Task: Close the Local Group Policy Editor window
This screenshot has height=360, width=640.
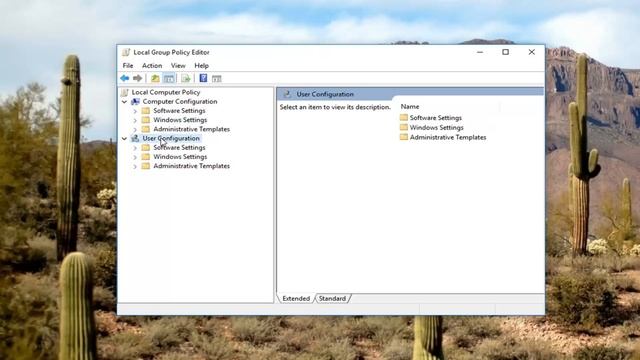Action: coord(531,52)
